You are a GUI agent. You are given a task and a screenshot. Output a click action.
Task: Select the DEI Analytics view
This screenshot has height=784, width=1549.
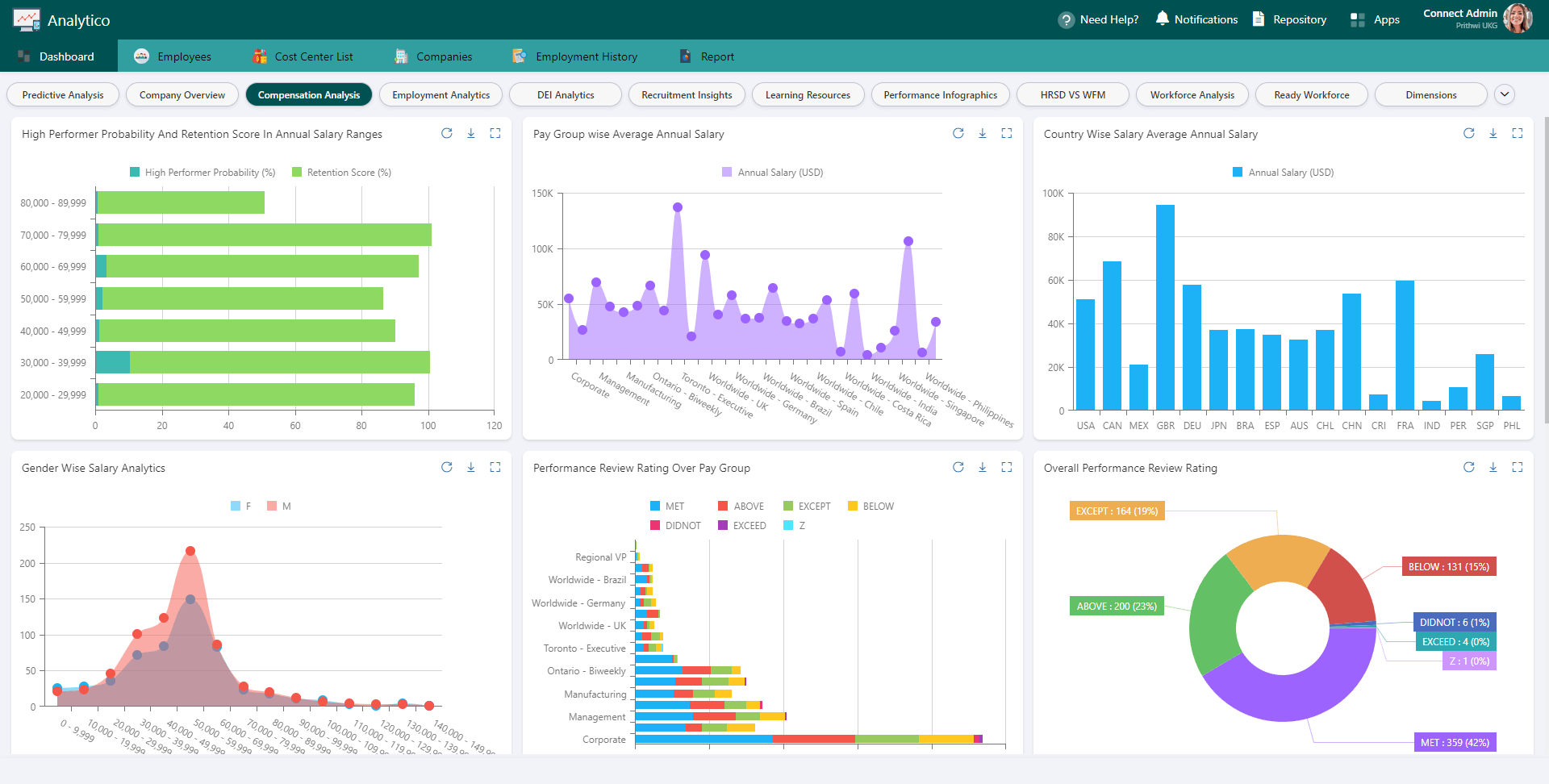[565, 94]
